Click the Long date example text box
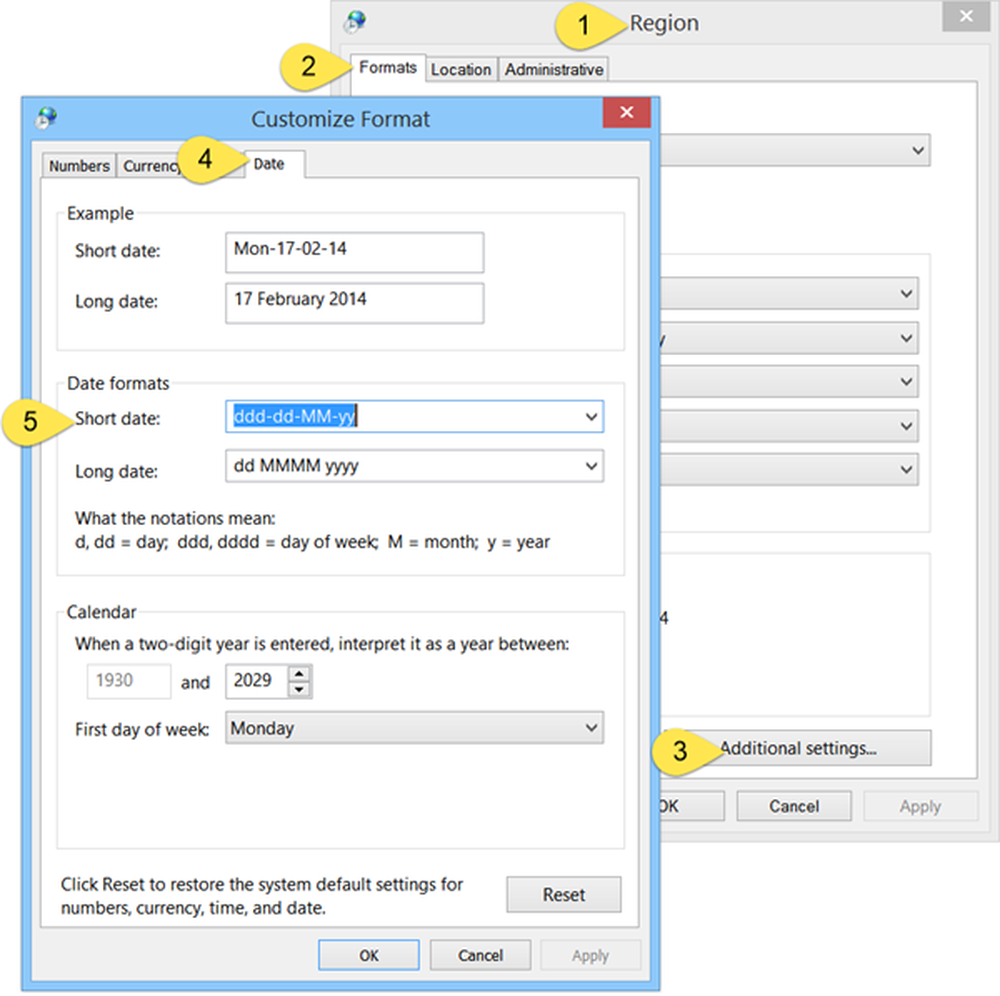Viewport: 1000px width, 996px height. [x=354, y=303]
